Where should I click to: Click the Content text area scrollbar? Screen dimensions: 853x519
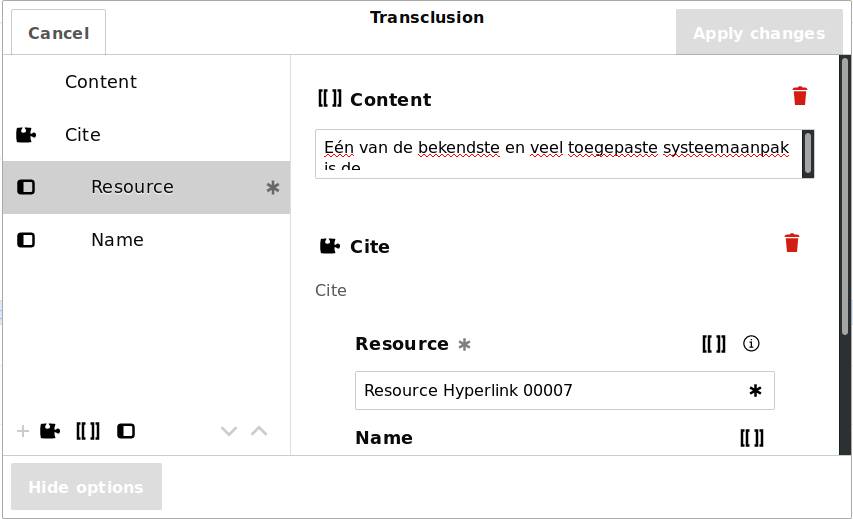pos(808,154)
